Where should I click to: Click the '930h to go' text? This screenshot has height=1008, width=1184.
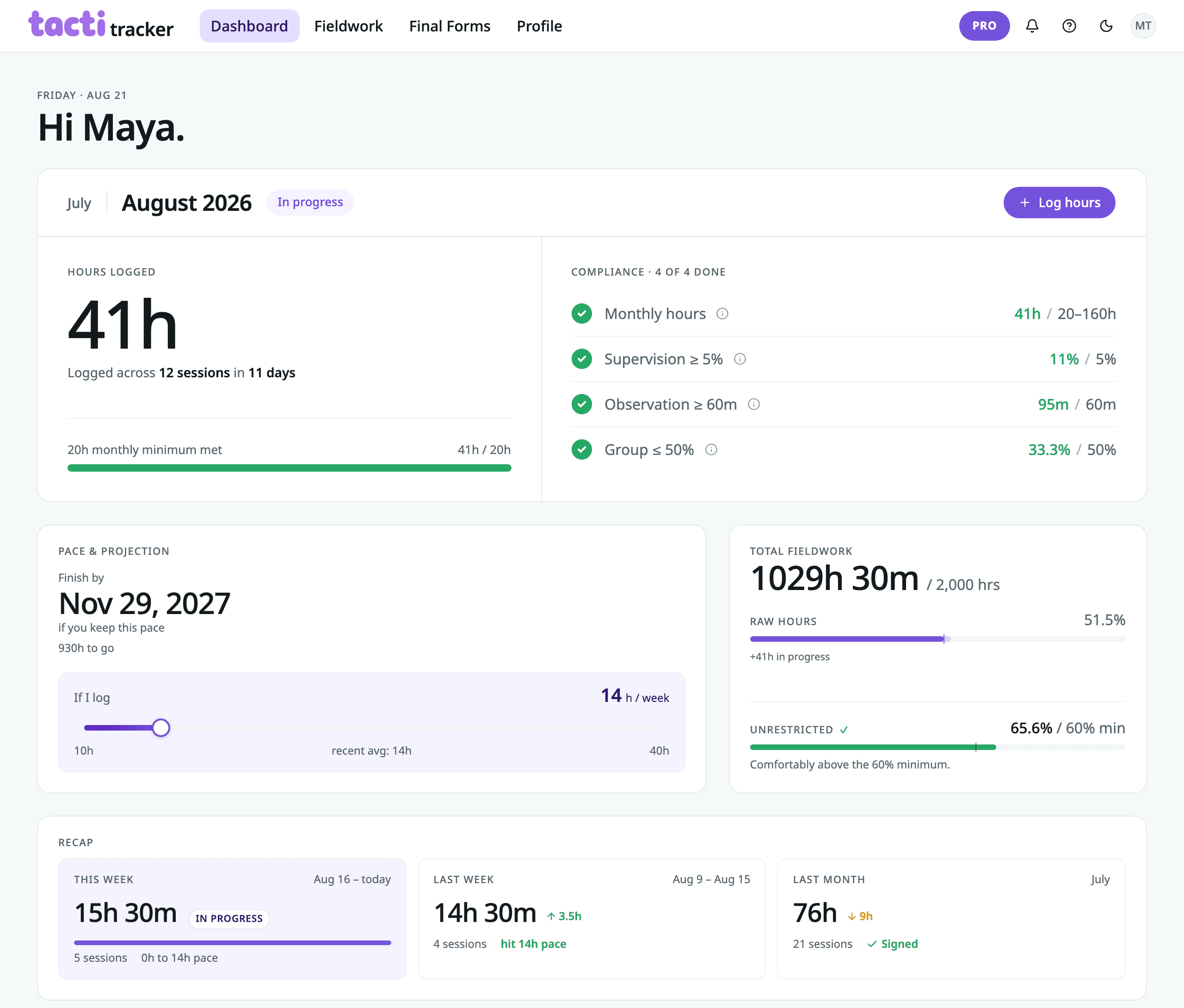86,648
